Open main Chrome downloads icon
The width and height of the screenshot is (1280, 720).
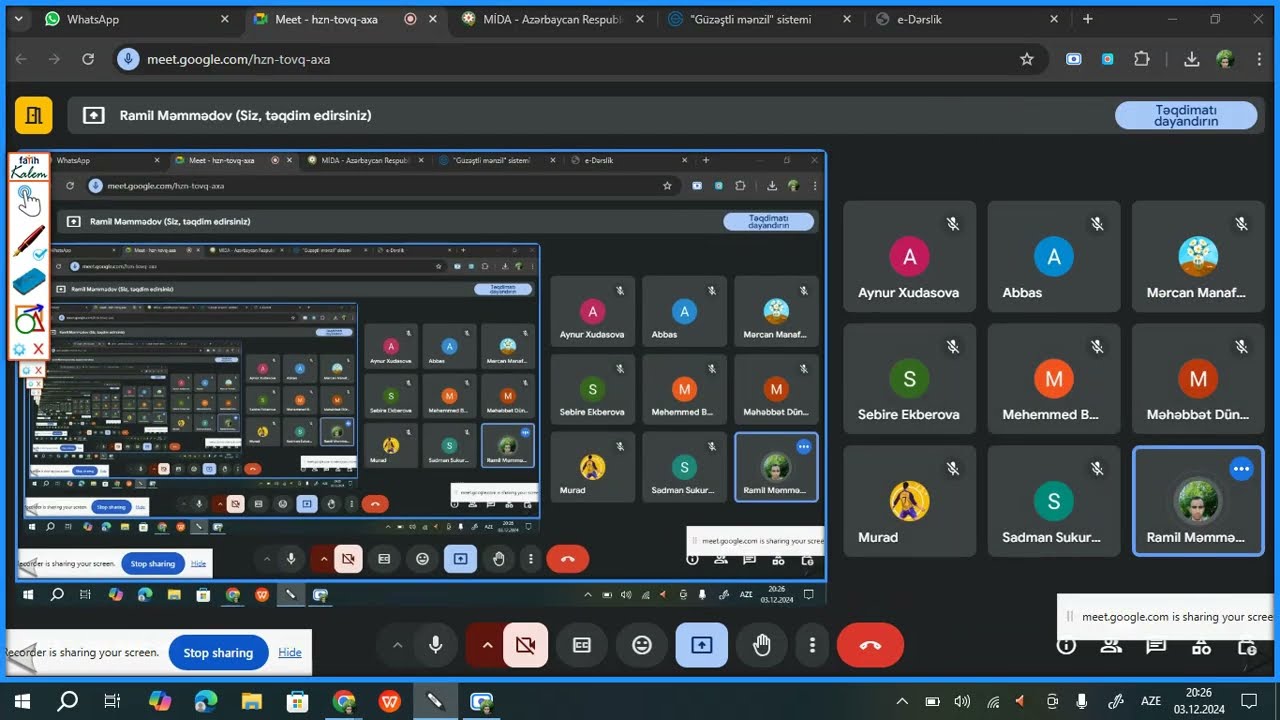click(1191, 59)
